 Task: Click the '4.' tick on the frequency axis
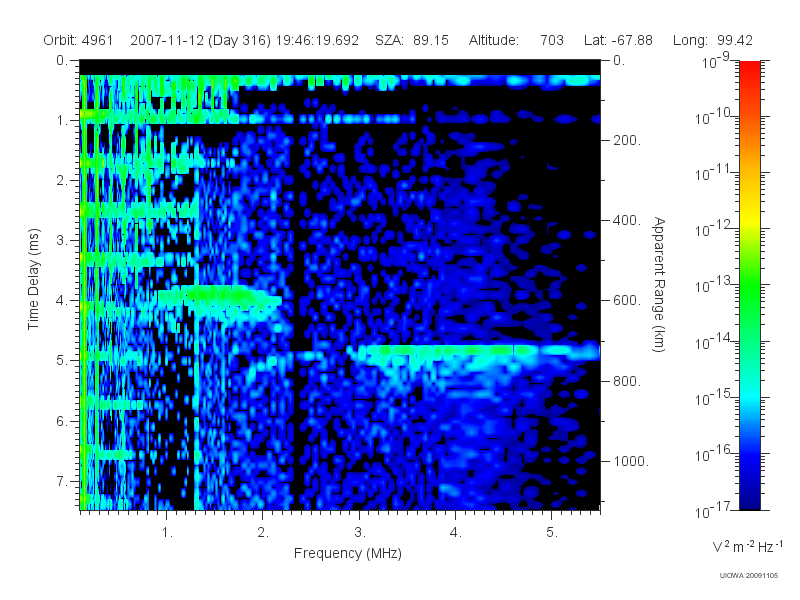pyautogui.click(x=456, y=533)
